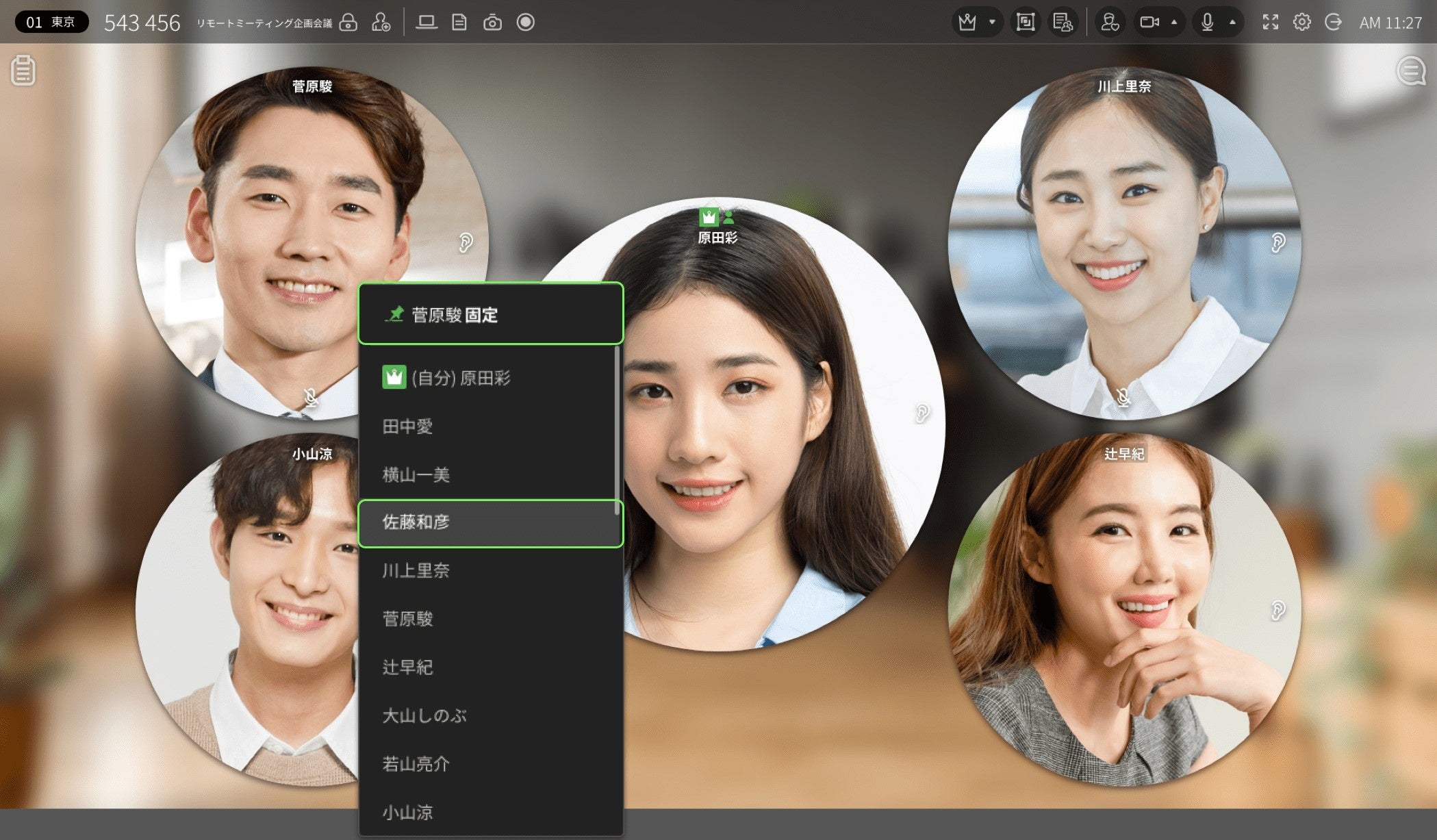Open the chat bubble icon
Screen dimensions: 1437x840
(1410, 71)
